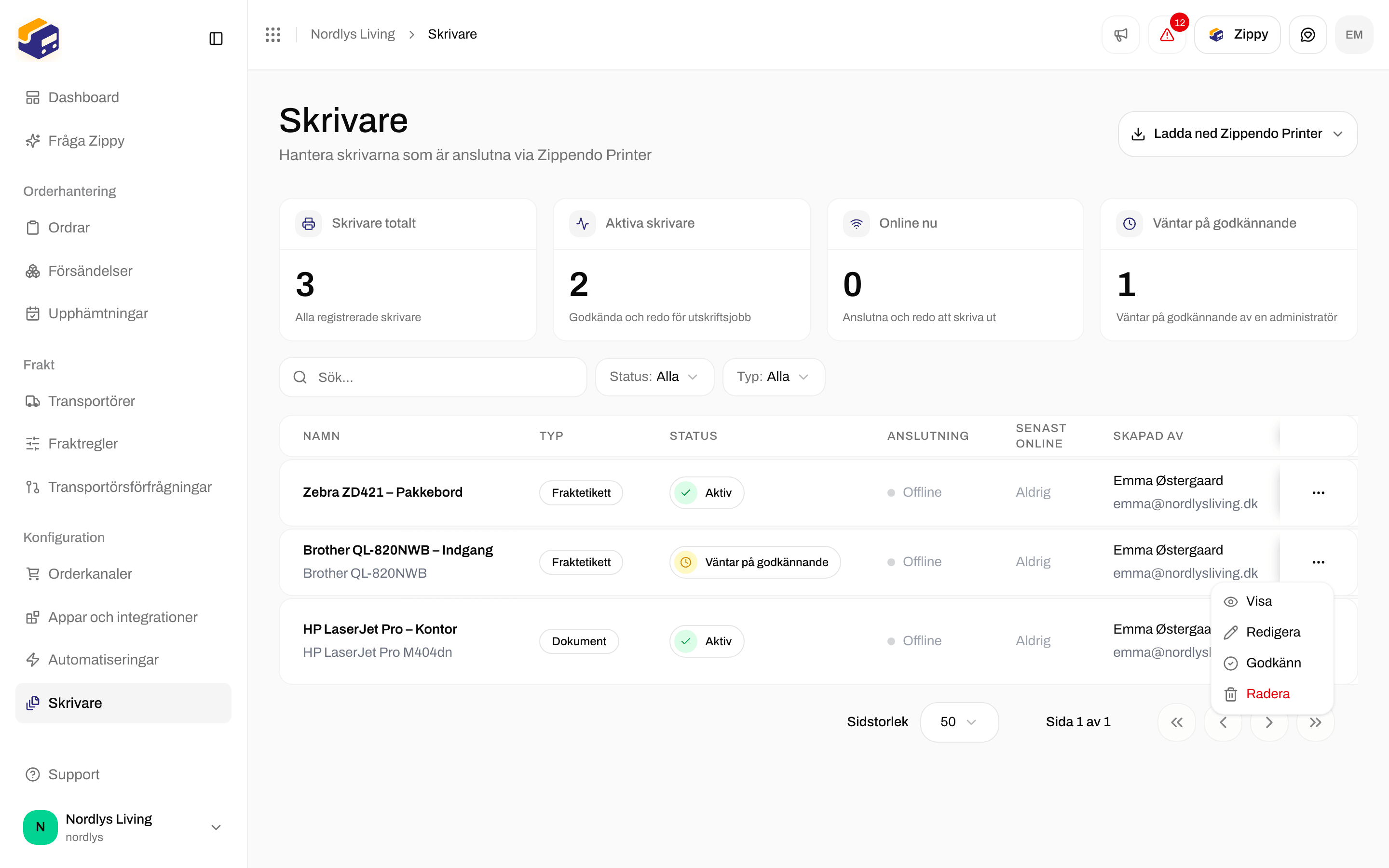This screenshot has height=868, width=1389.
Task: Click Nordlys Living breadcrumb link
Action: 353,34
